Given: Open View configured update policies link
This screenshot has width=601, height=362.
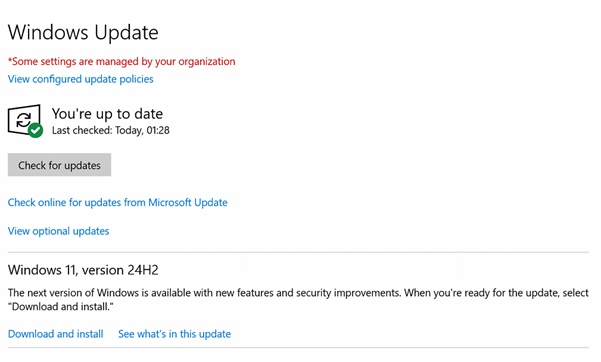Looking at the screenshot, I should [x=80, y=79].
